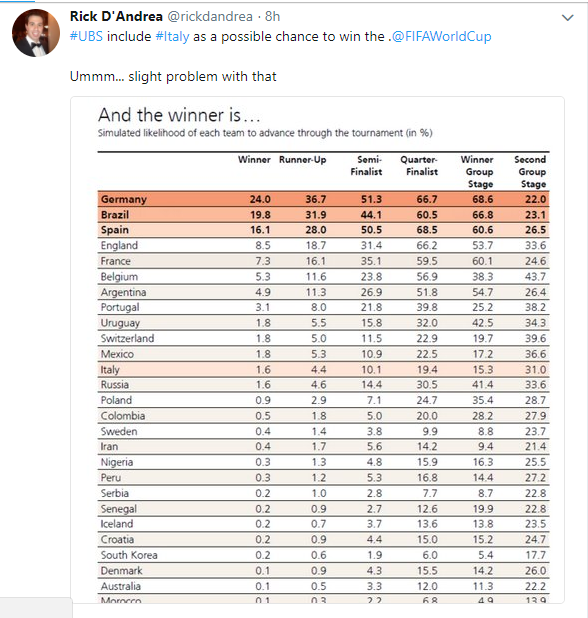Expand the tweet options chevron menu
This screenshot has height=618, width=588.
pyautogui.click(x=567, y=18)
